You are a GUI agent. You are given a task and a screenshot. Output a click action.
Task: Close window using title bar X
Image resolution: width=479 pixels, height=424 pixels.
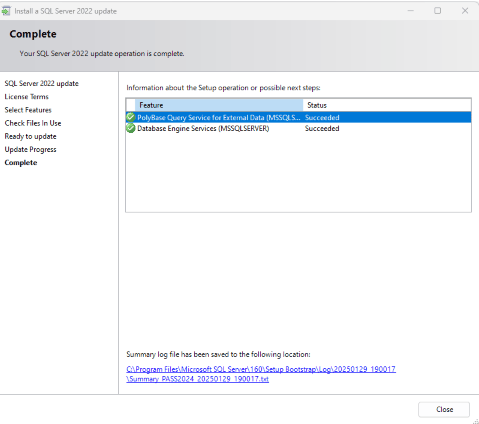point(465,11)
